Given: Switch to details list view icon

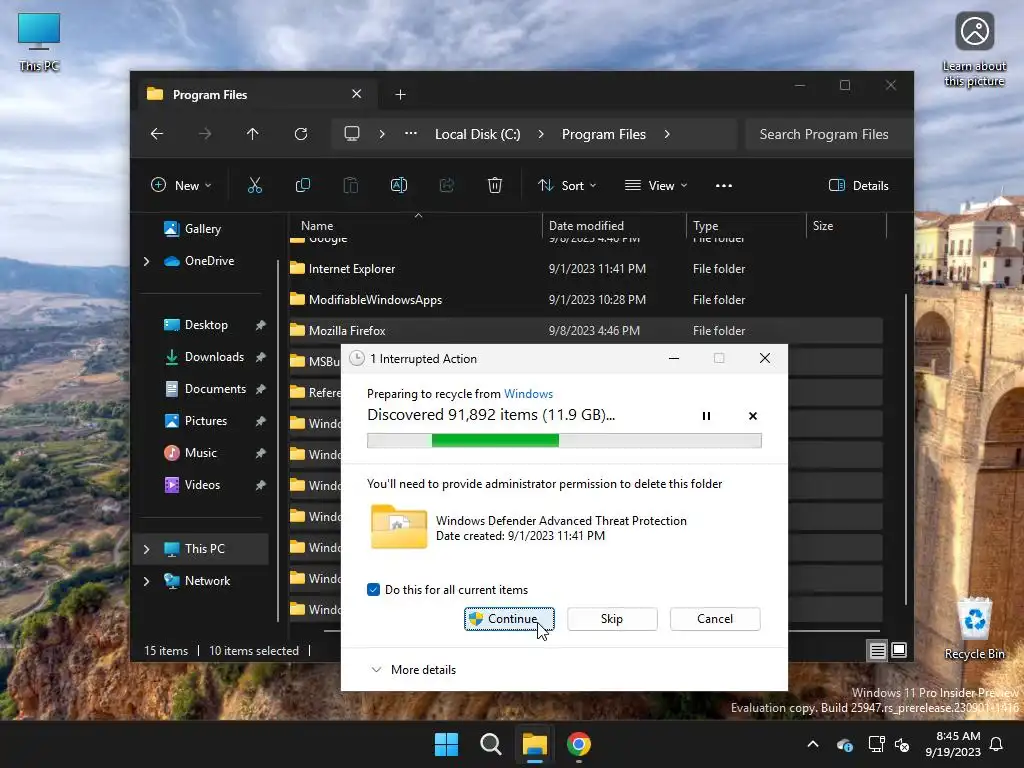Looking at the screenshot, I should click(877, 650).
